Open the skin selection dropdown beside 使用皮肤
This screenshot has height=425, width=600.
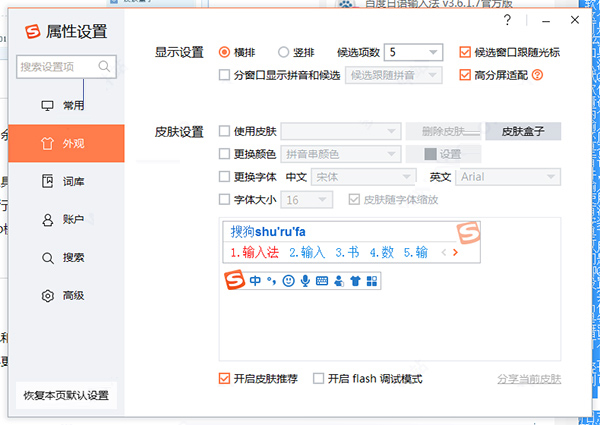pyautogui.click(x=341, y=131)
